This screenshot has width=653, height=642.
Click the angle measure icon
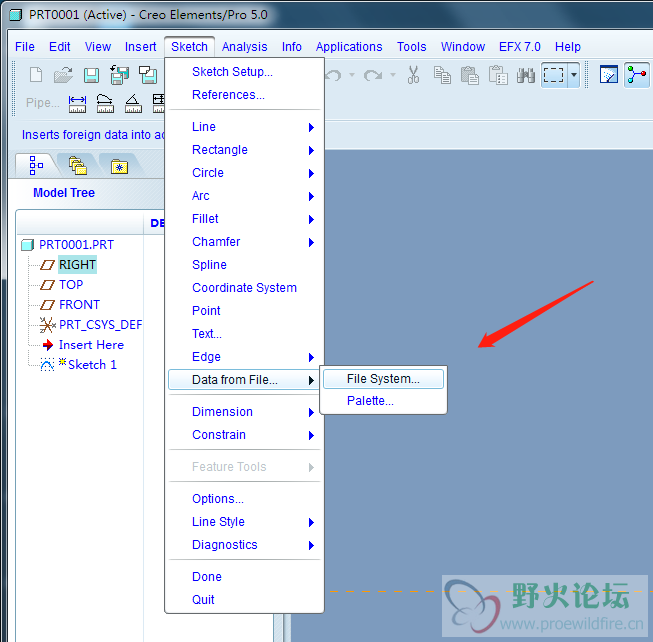click(x=133, y=104)
